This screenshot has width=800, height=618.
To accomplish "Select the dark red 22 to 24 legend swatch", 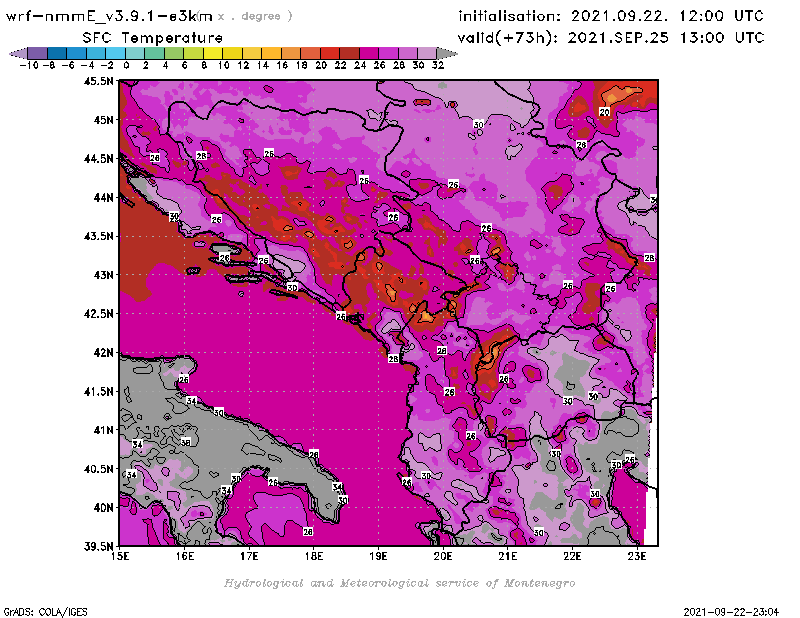I will 349,53.
